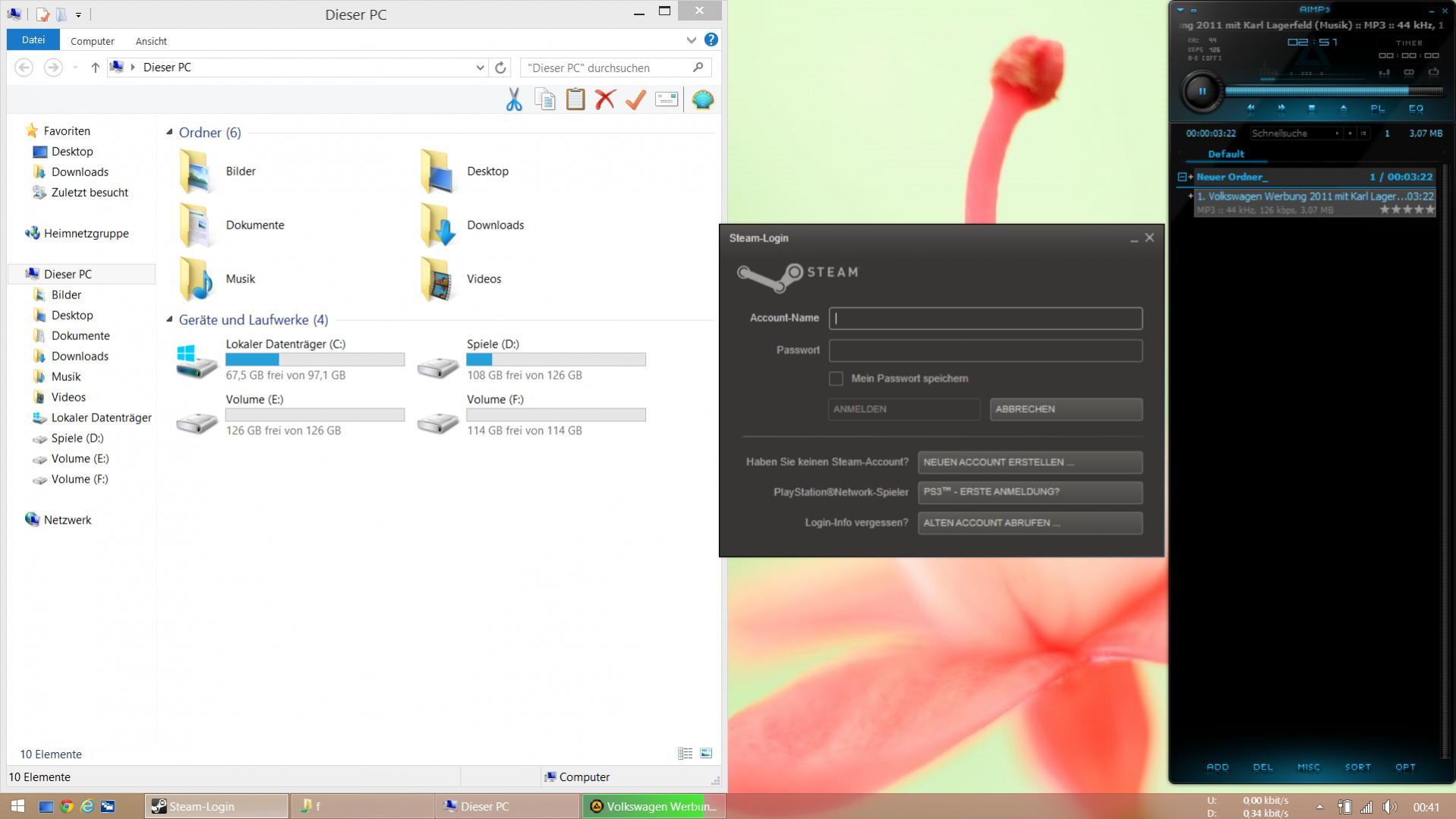The height and width of the screenshot is (819, 1456).
Task: Open the Computer ribbon tab
Action: coord(93,41)
